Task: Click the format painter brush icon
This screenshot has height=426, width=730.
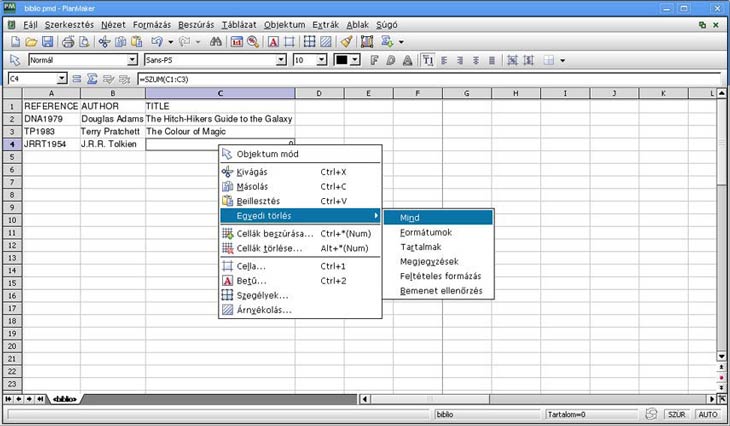Action: [x=346, y=42]
